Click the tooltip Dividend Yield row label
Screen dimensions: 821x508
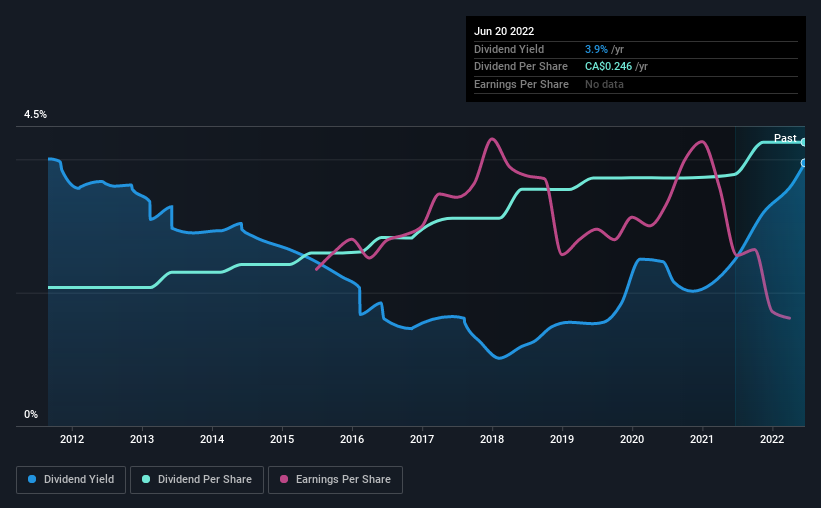509,49
